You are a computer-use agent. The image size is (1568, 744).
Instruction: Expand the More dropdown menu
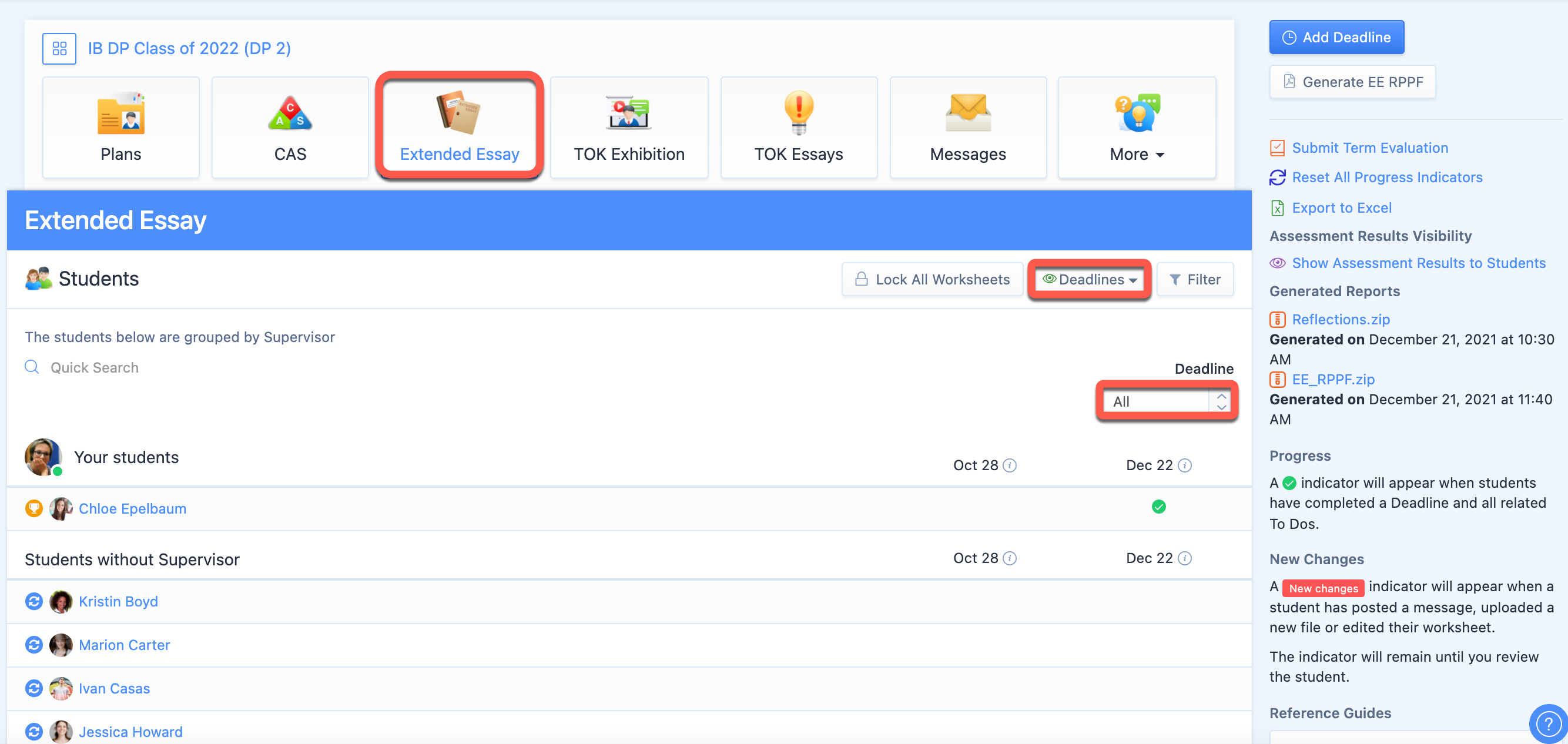point(1137,128)
